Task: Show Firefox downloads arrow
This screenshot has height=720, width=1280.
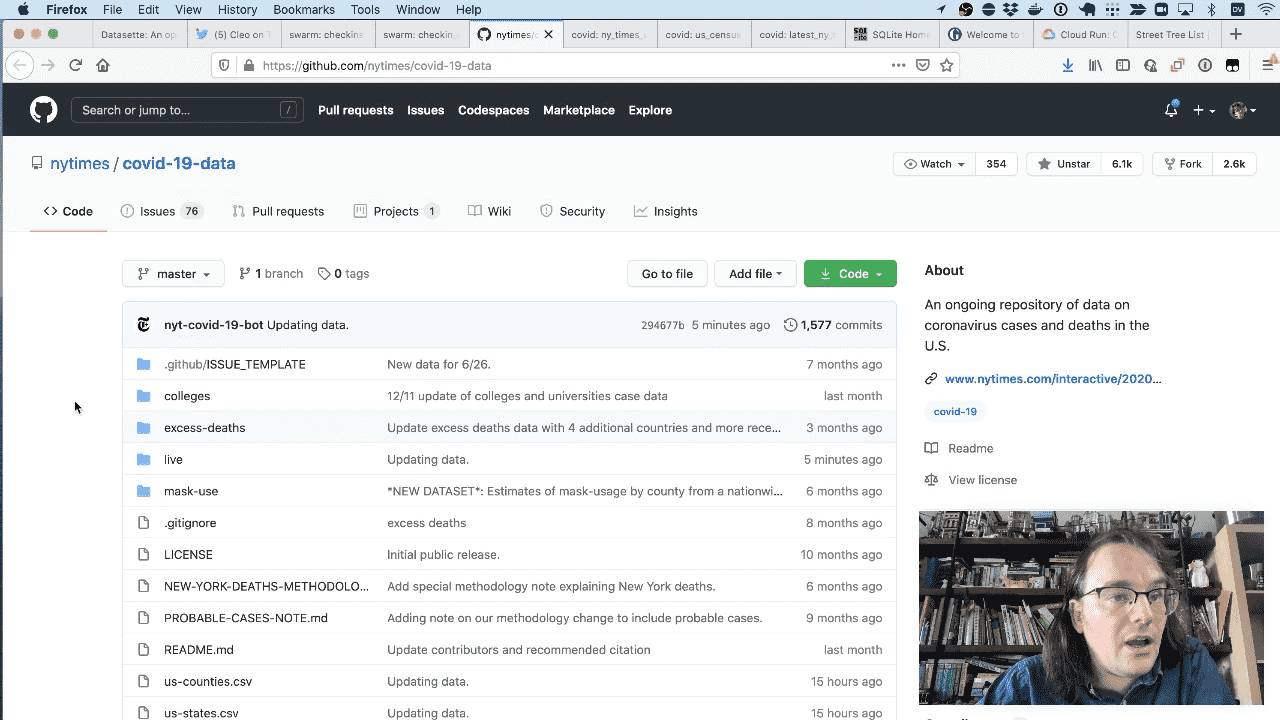Action: [1068, 65]
